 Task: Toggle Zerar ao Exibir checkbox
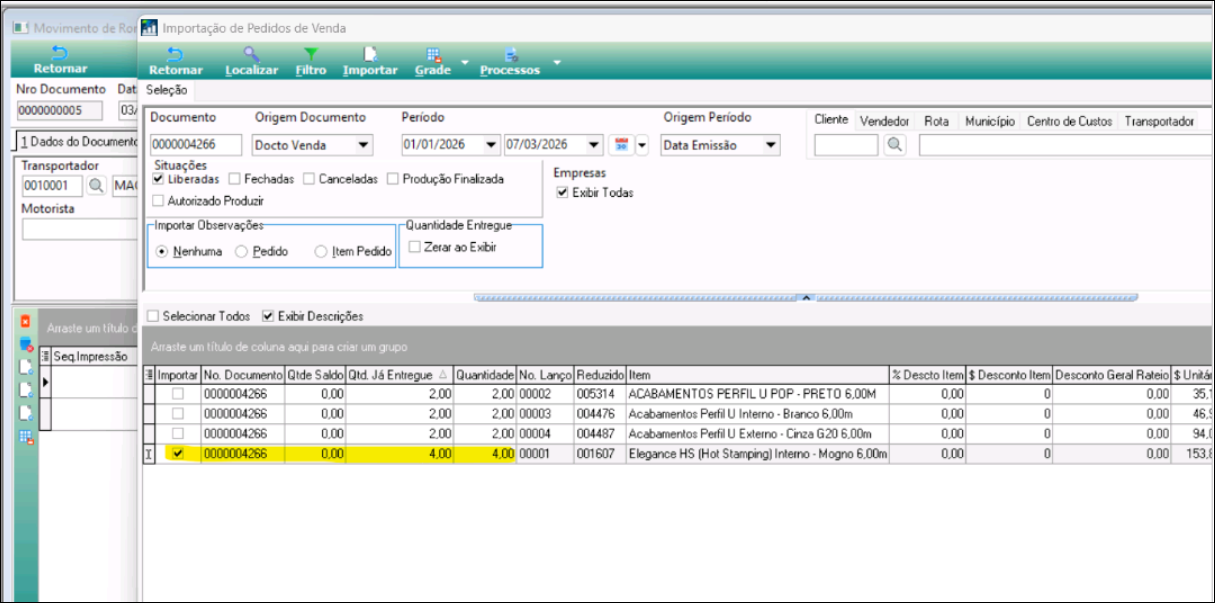[415, 247]
